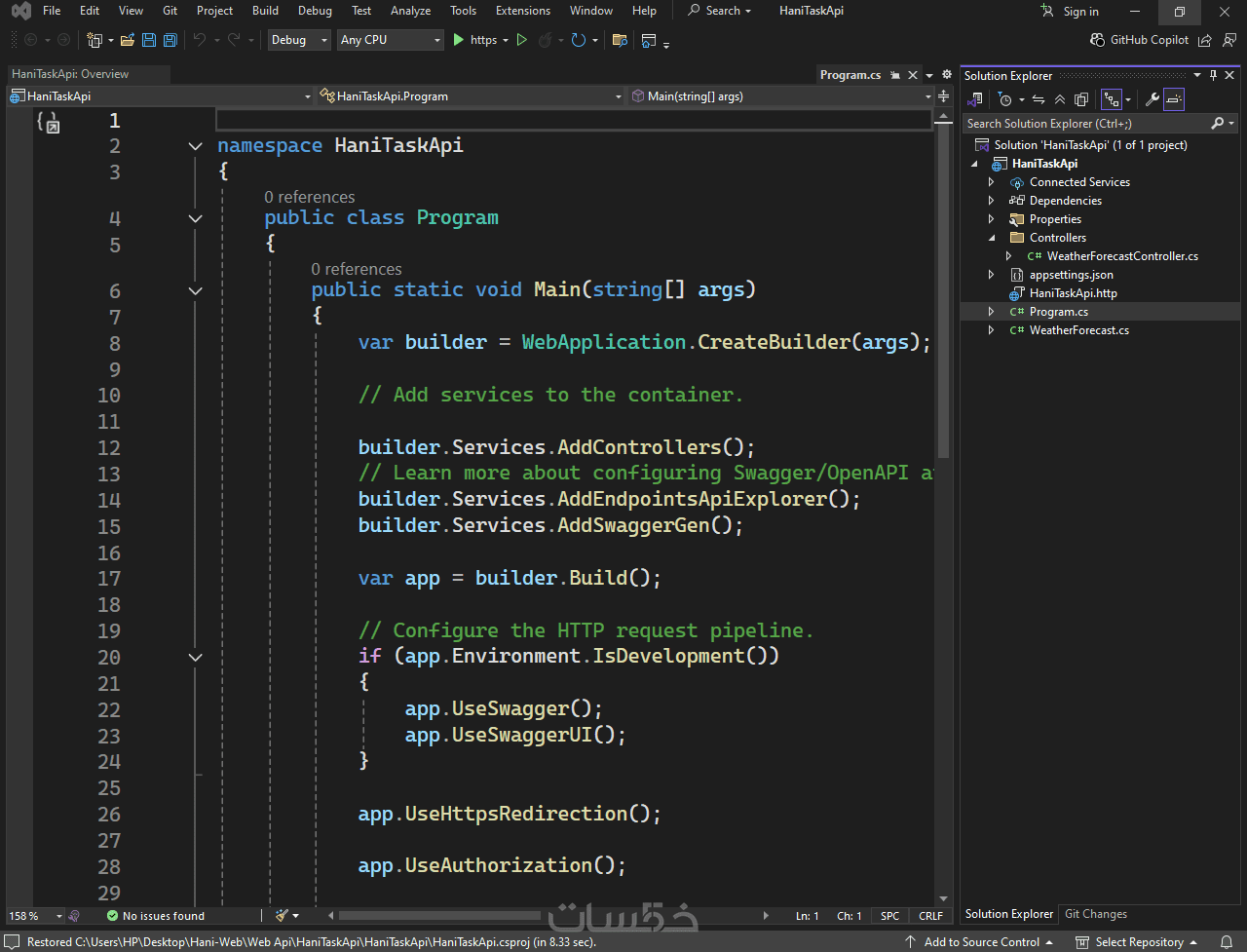Screen dimensions: 1247x952
Task: Expand the Dependencies tree node
Action: click(992, 201)
